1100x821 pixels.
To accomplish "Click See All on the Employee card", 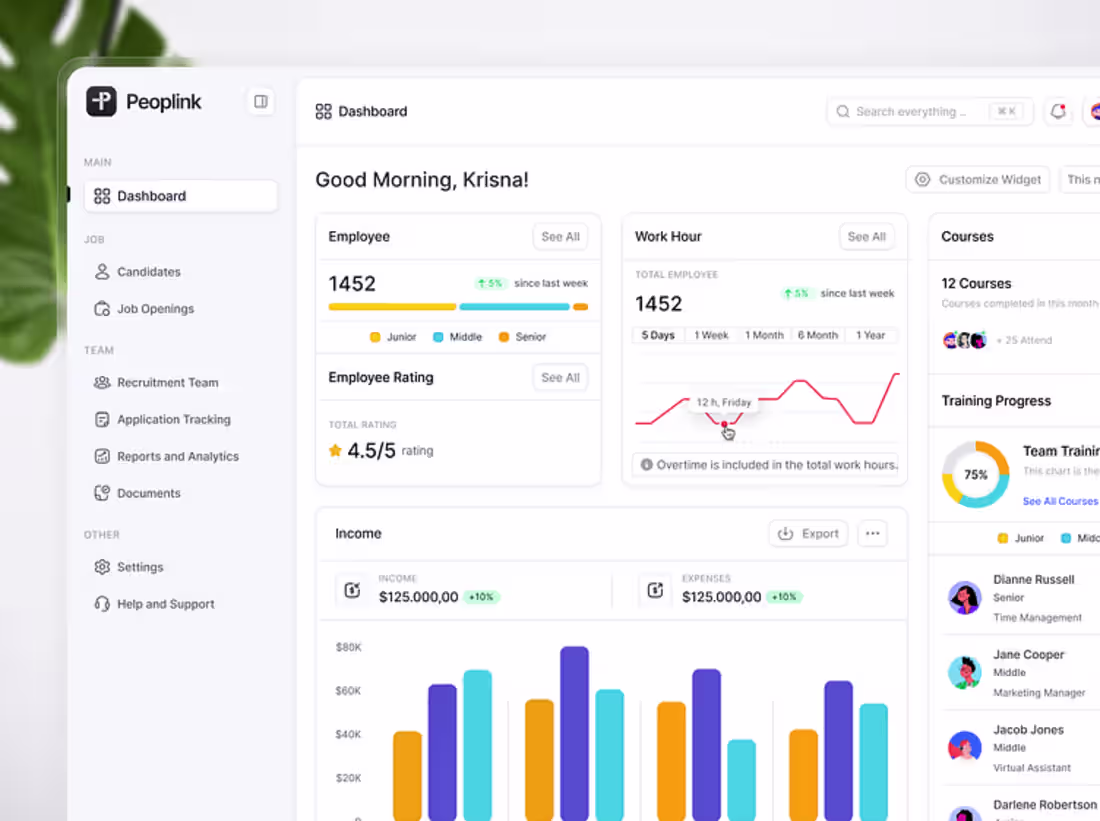I will [559, 236].
